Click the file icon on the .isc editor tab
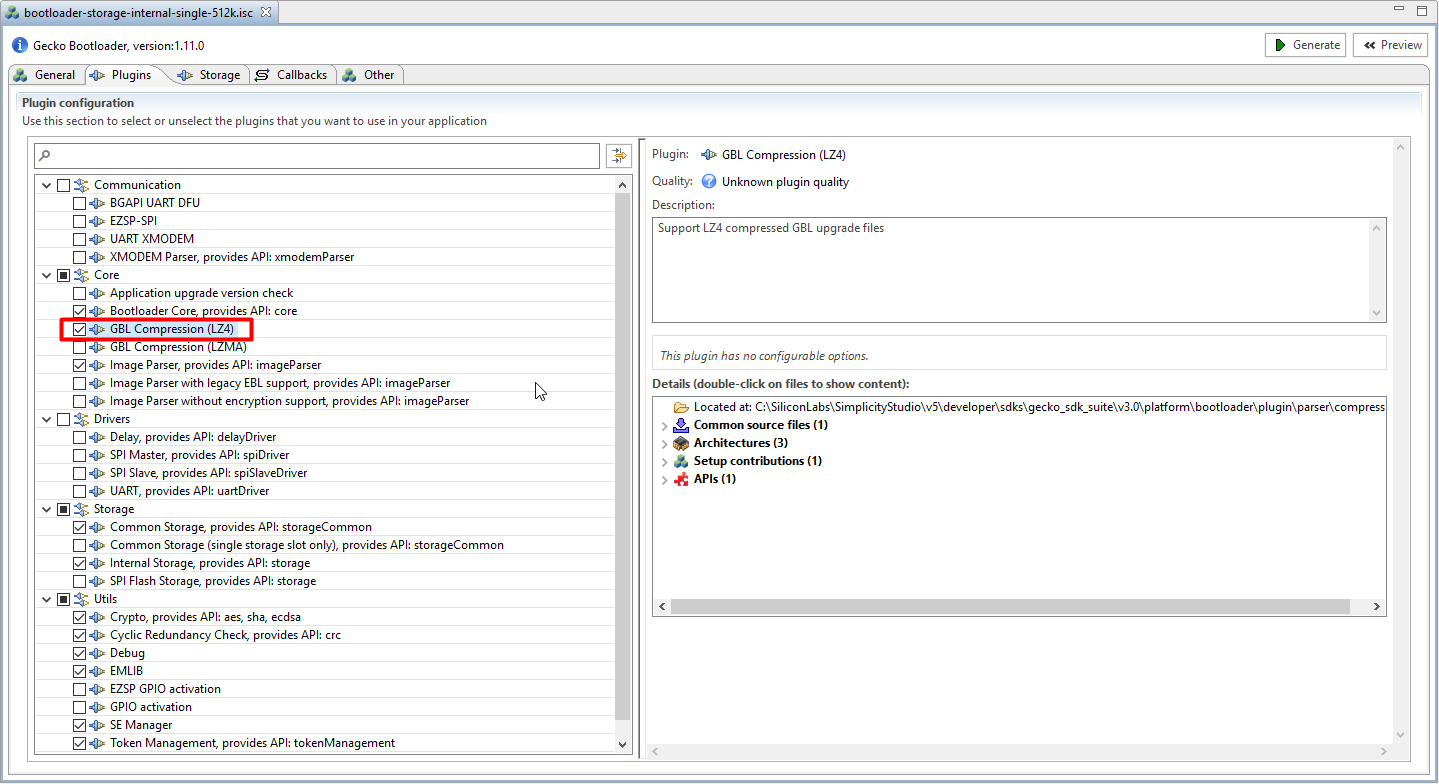 [13, 14]
